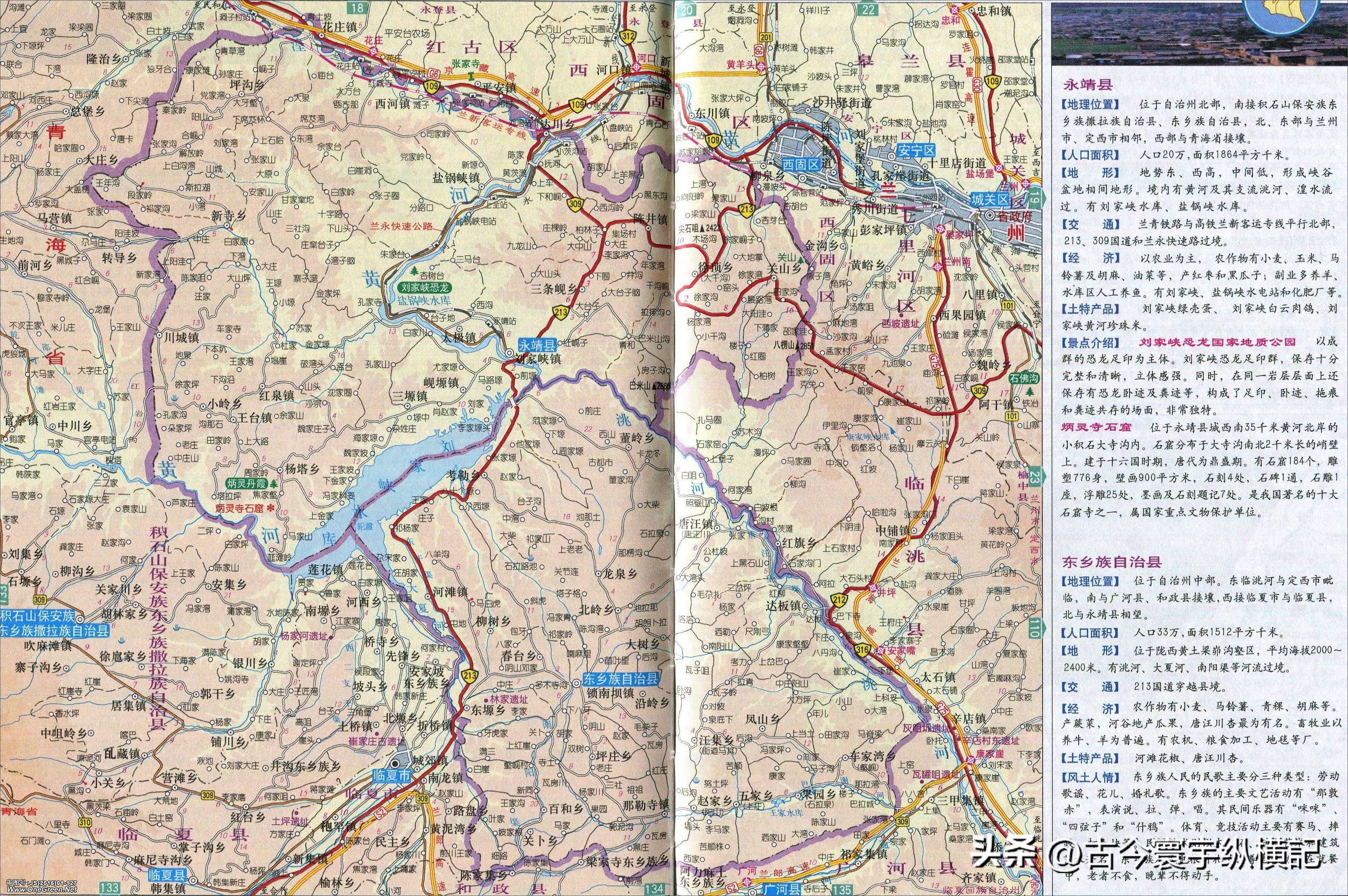Click the 213 highway shield near 永靖县
1348x896 pixels.
560,313
